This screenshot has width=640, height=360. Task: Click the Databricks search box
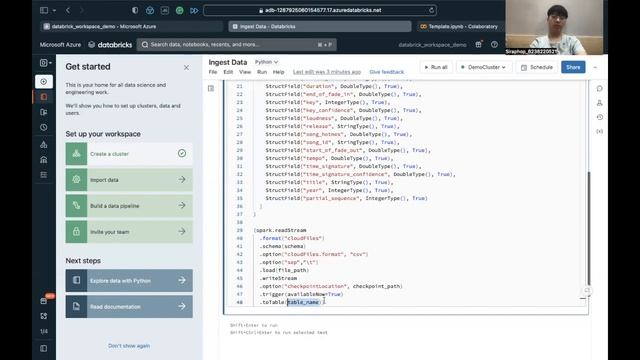point(236,44)
